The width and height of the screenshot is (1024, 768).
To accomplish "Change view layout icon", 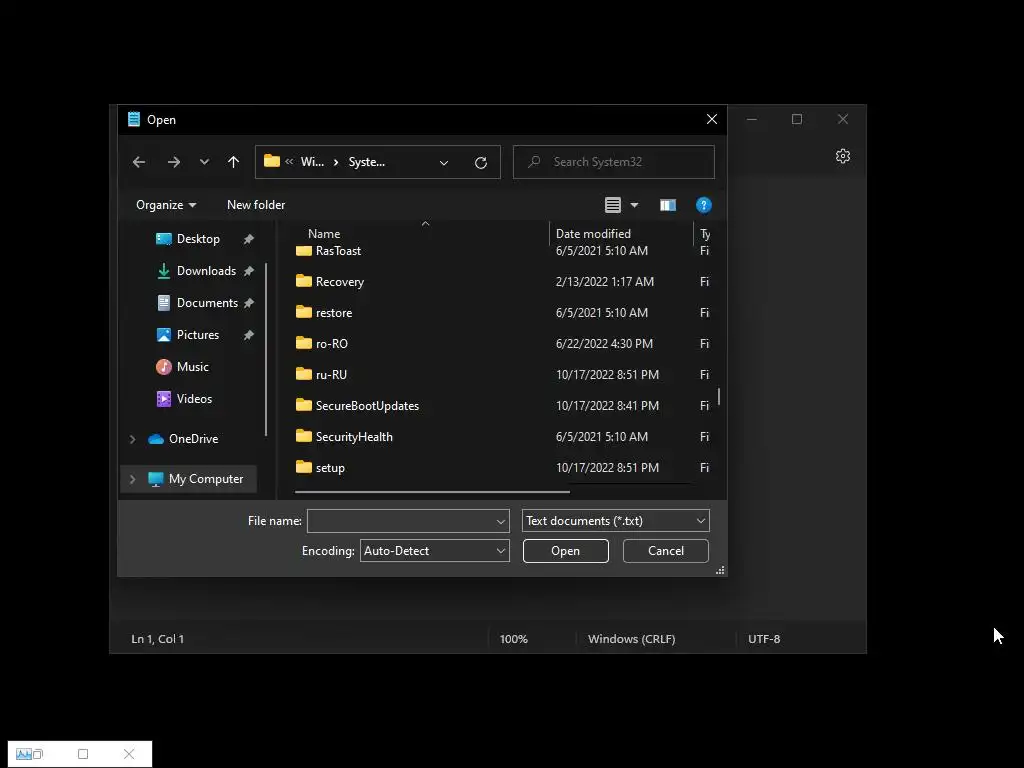I will pyautogui.click(x=613, y=205).
